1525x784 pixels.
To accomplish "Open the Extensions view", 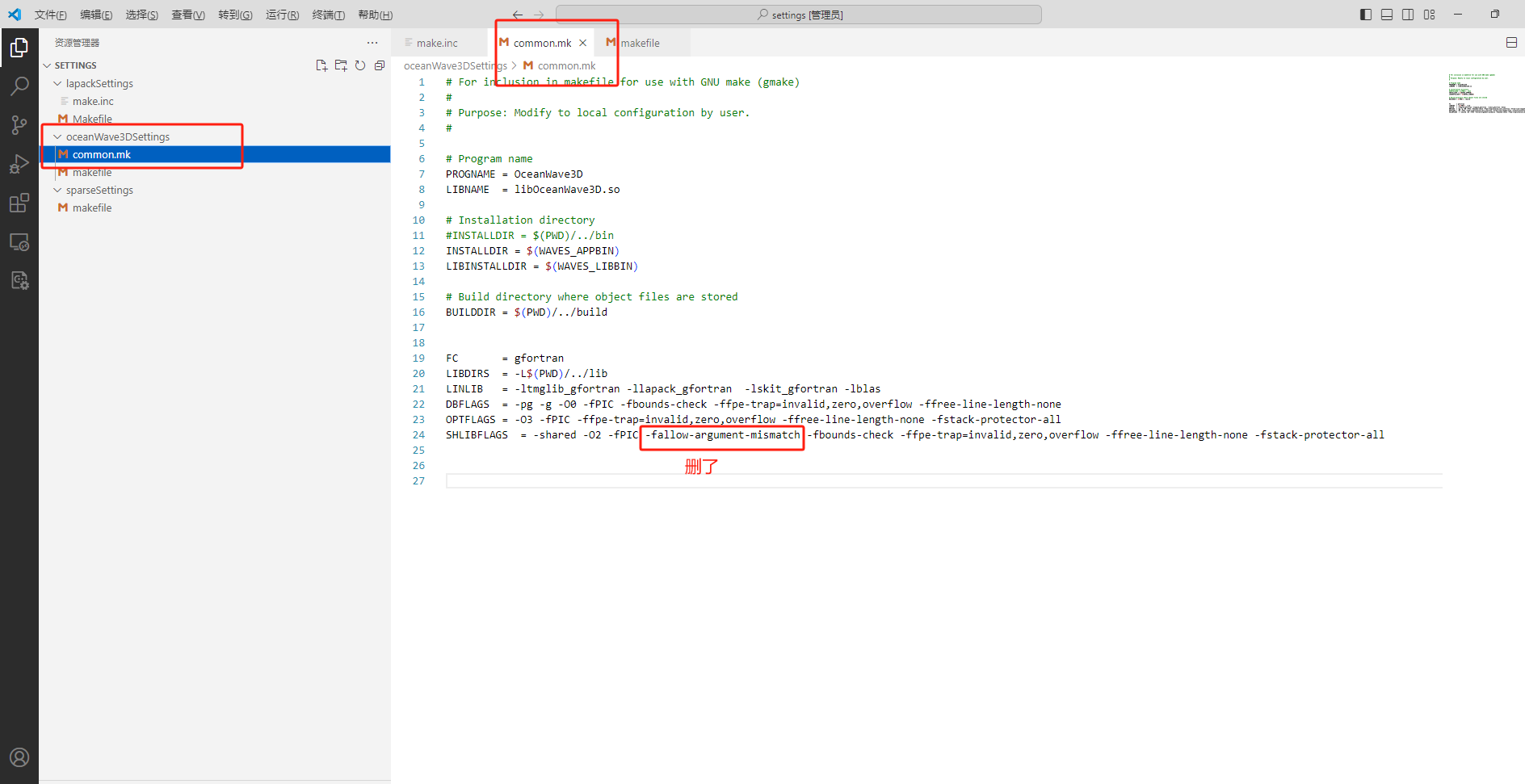I will click(x=19, y=203).
